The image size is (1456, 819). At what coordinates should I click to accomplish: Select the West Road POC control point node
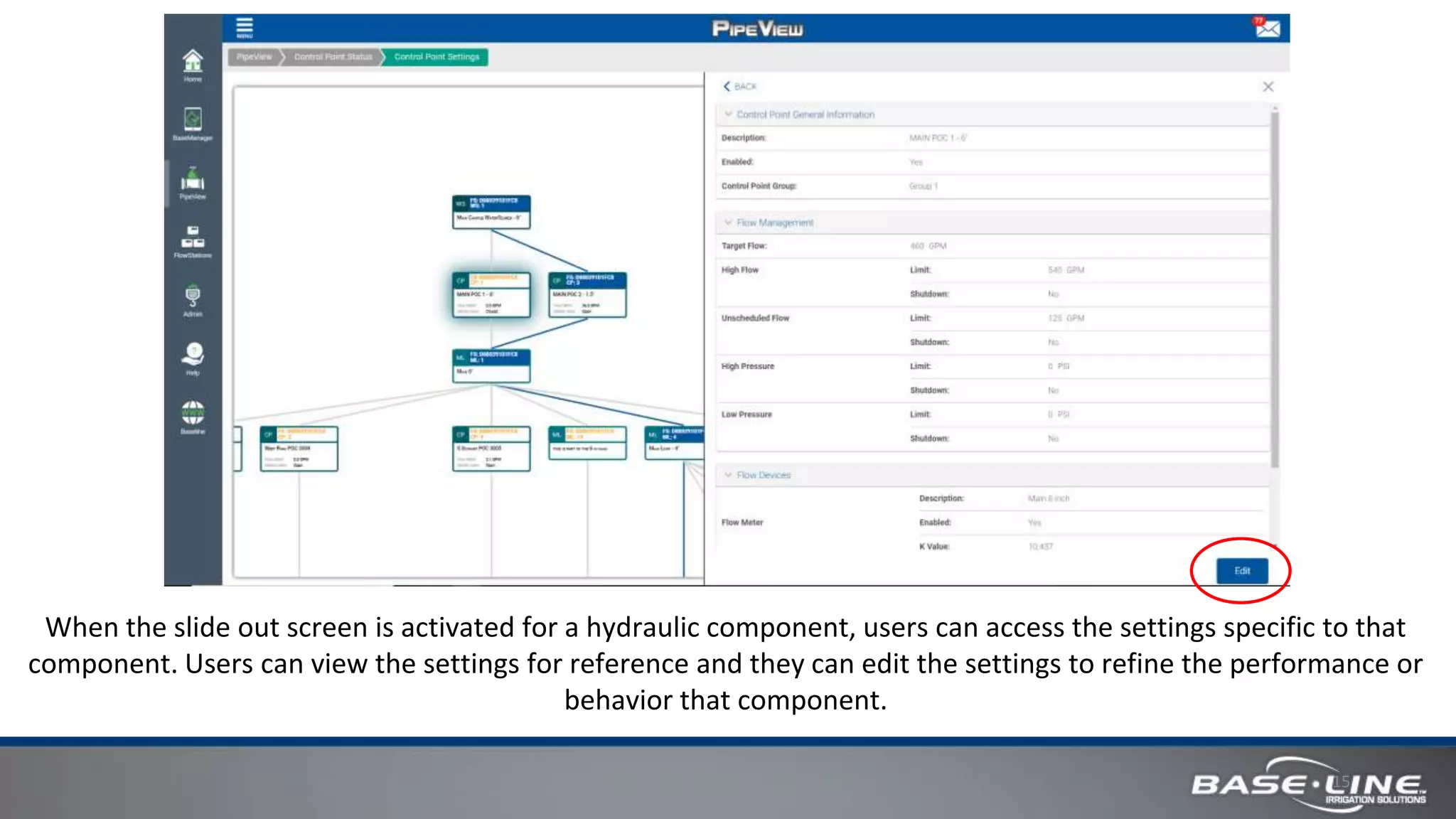point(299,449)
